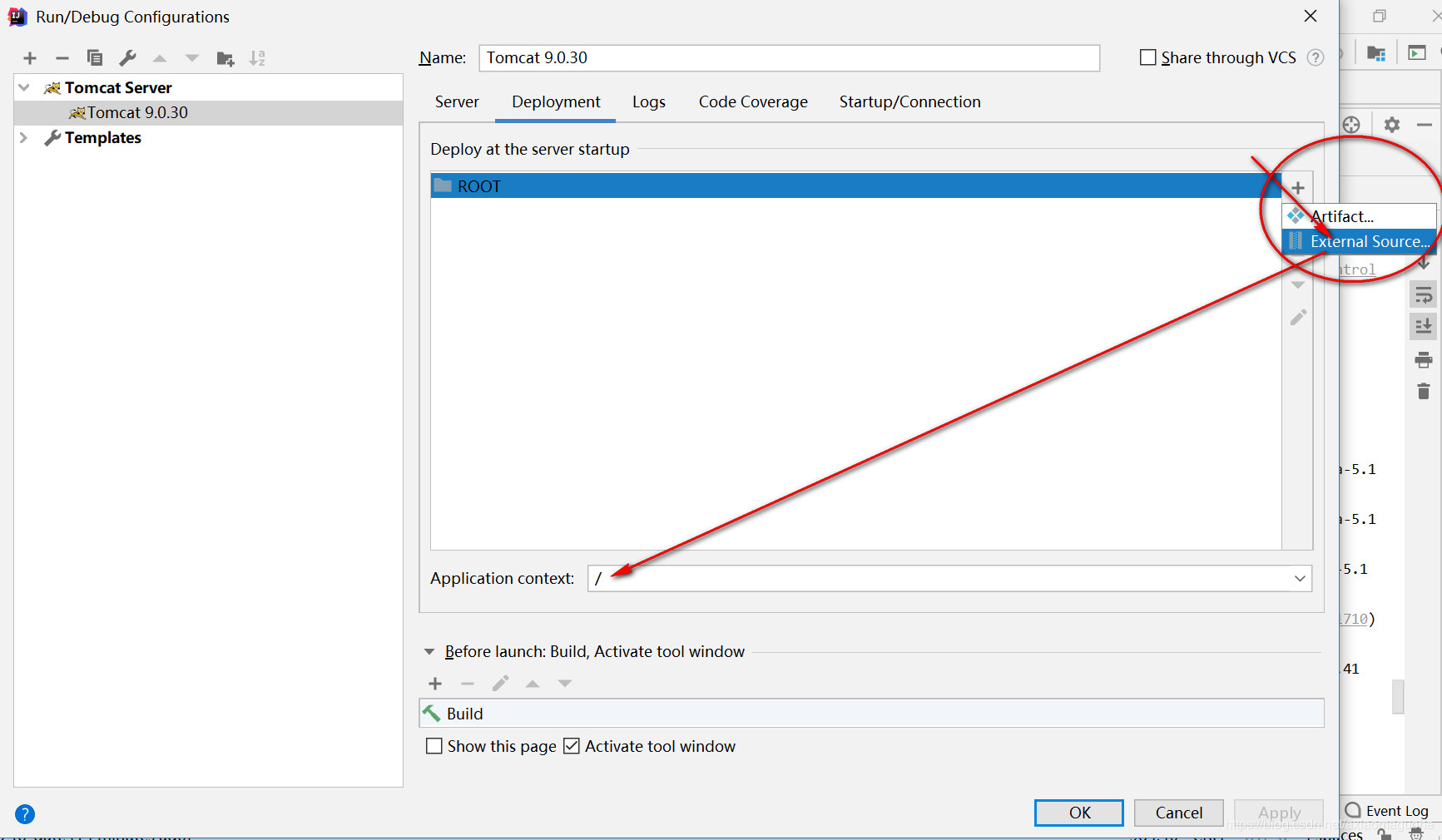Toggle Share through VCS checkbox

(1148, 57)
